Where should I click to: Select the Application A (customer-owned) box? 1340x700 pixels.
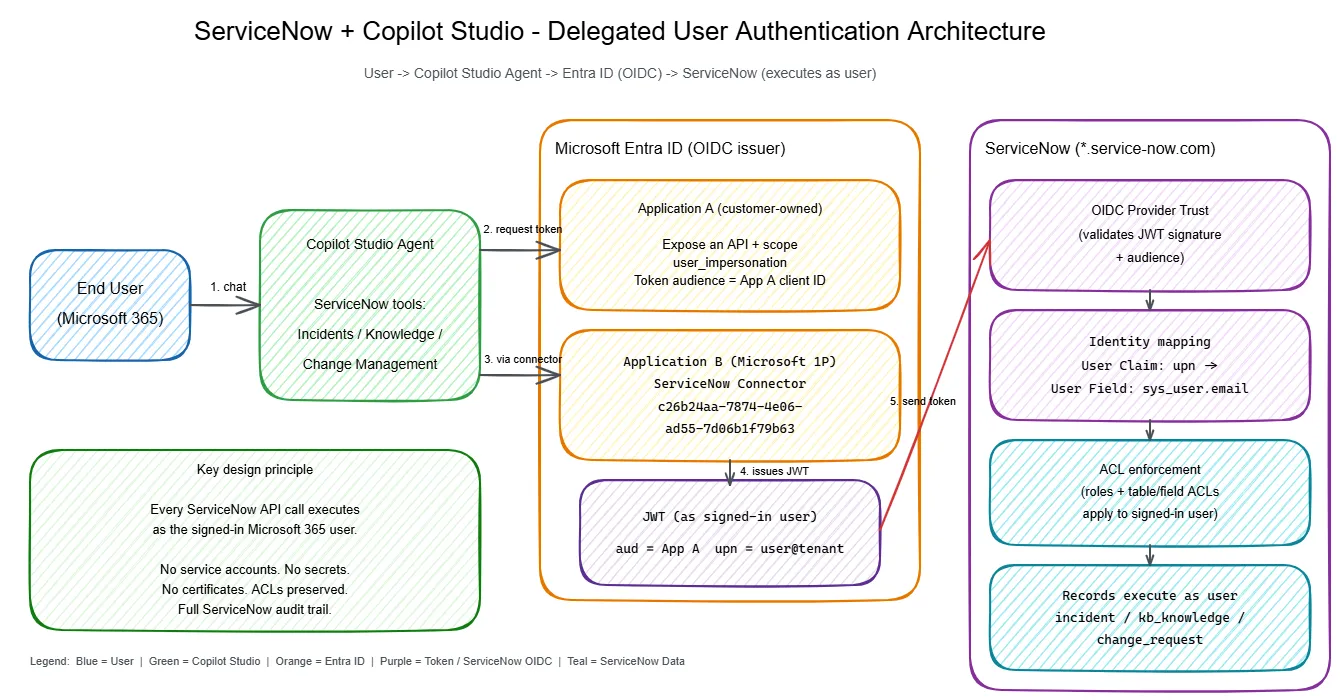pos(730,245)
